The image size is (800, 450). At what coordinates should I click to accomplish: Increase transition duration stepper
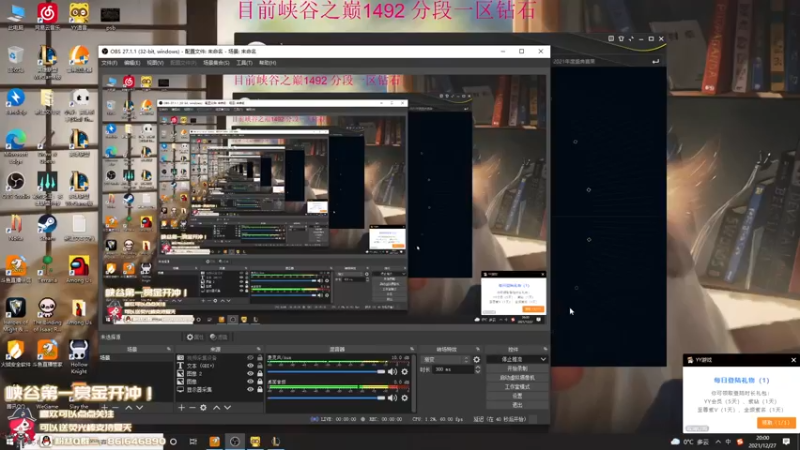click(478, 367)
